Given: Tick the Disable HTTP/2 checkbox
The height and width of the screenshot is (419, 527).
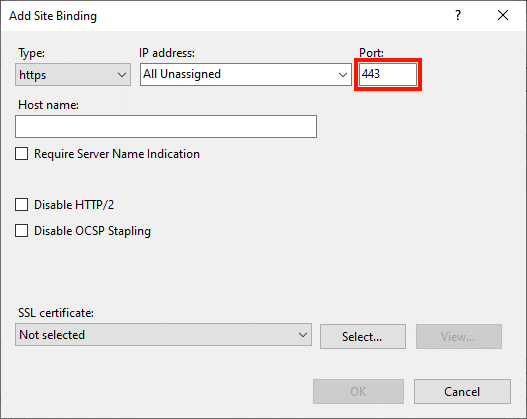Looking at the screenshot, I should pyautogui.click(x=22, y=205).
